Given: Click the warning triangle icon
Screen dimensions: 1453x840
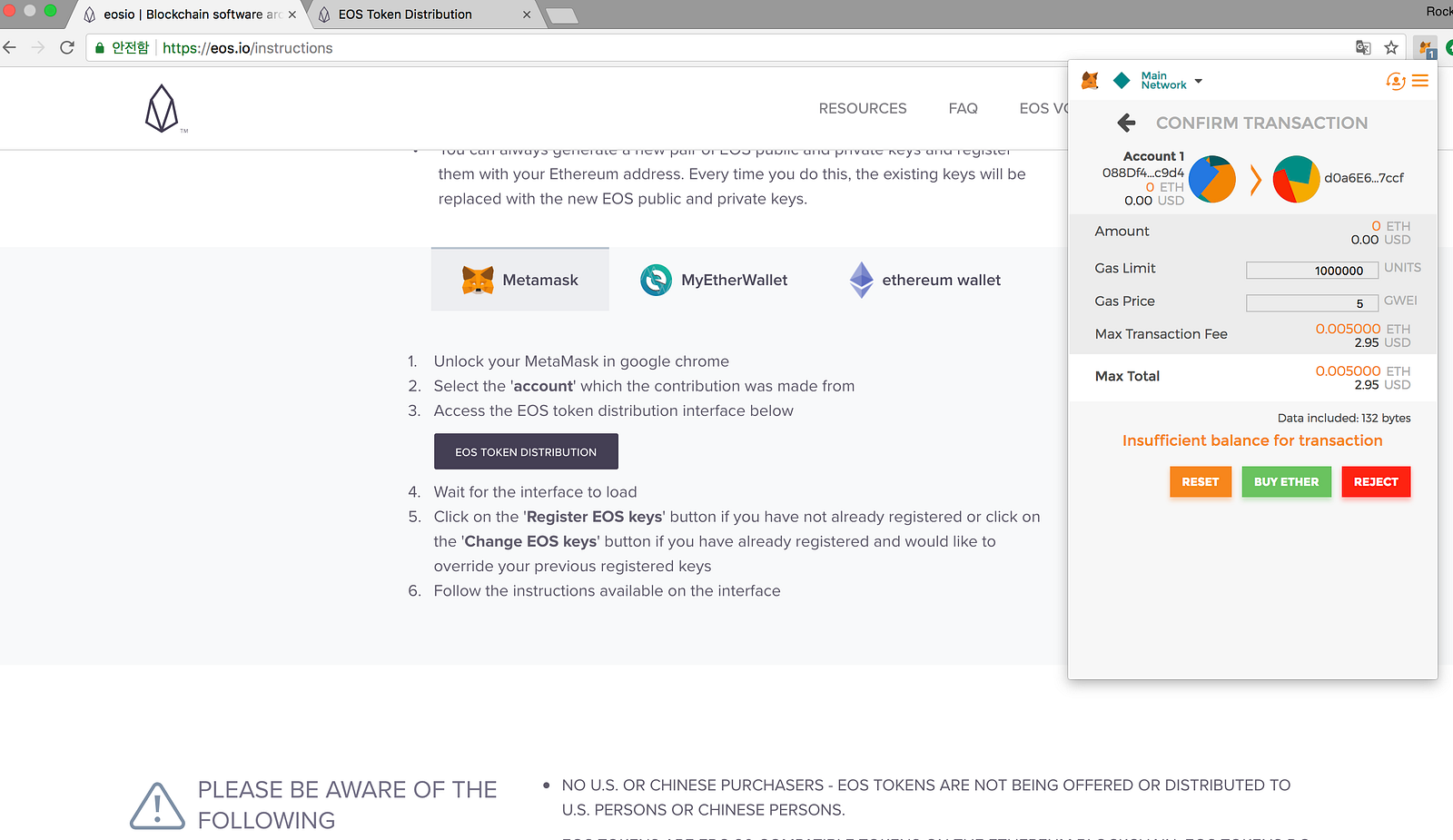Looking at the screenshot, I should 157,805.
